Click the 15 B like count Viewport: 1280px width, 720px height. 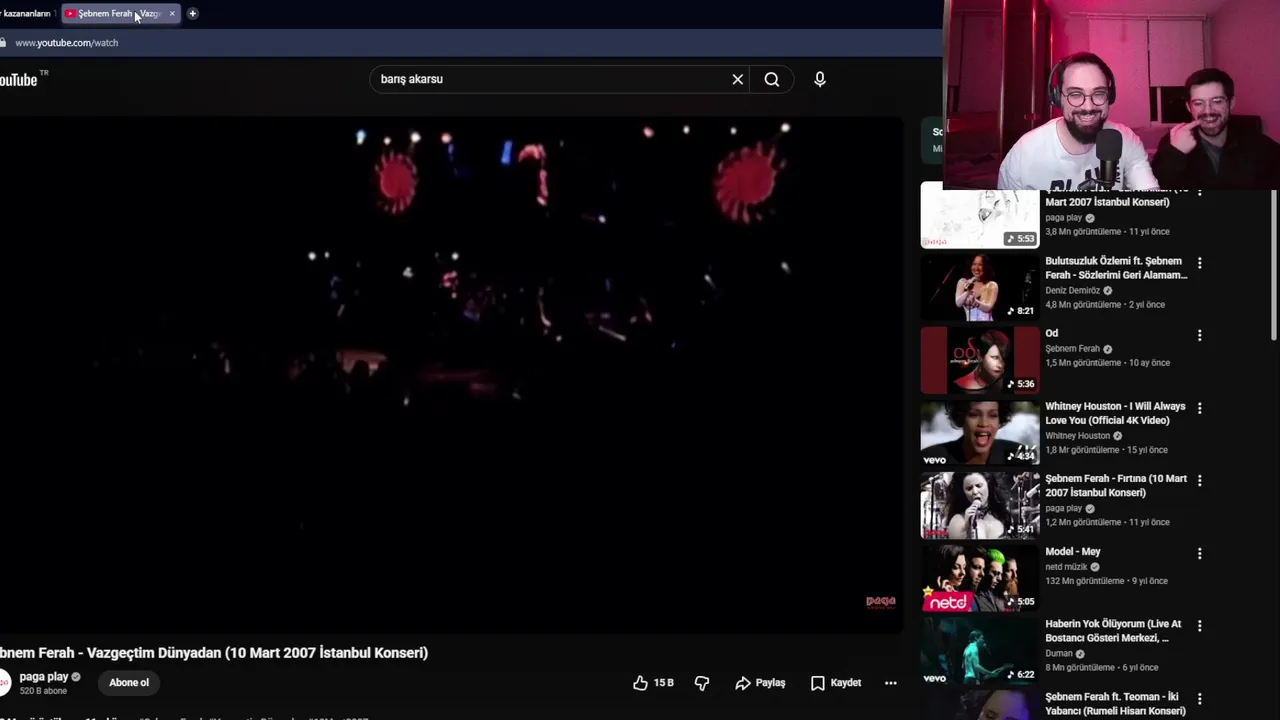[x=663, y=683]
